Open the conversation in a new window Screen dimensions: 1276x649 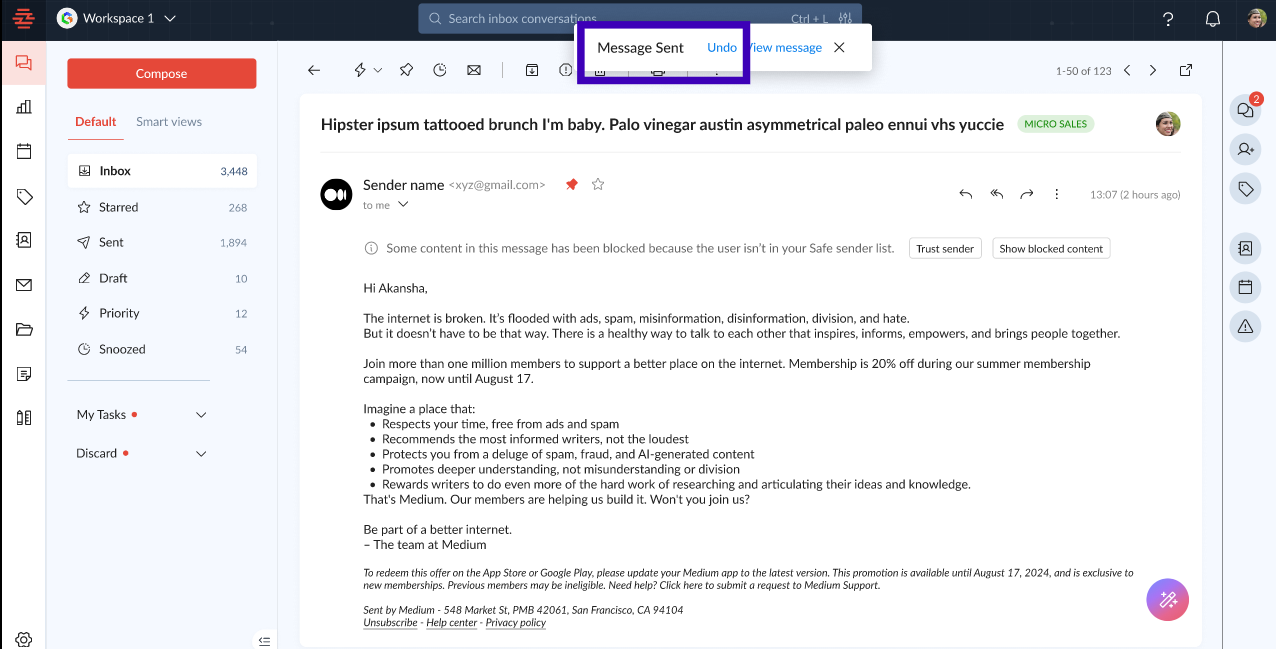(x=1186, y=70)
